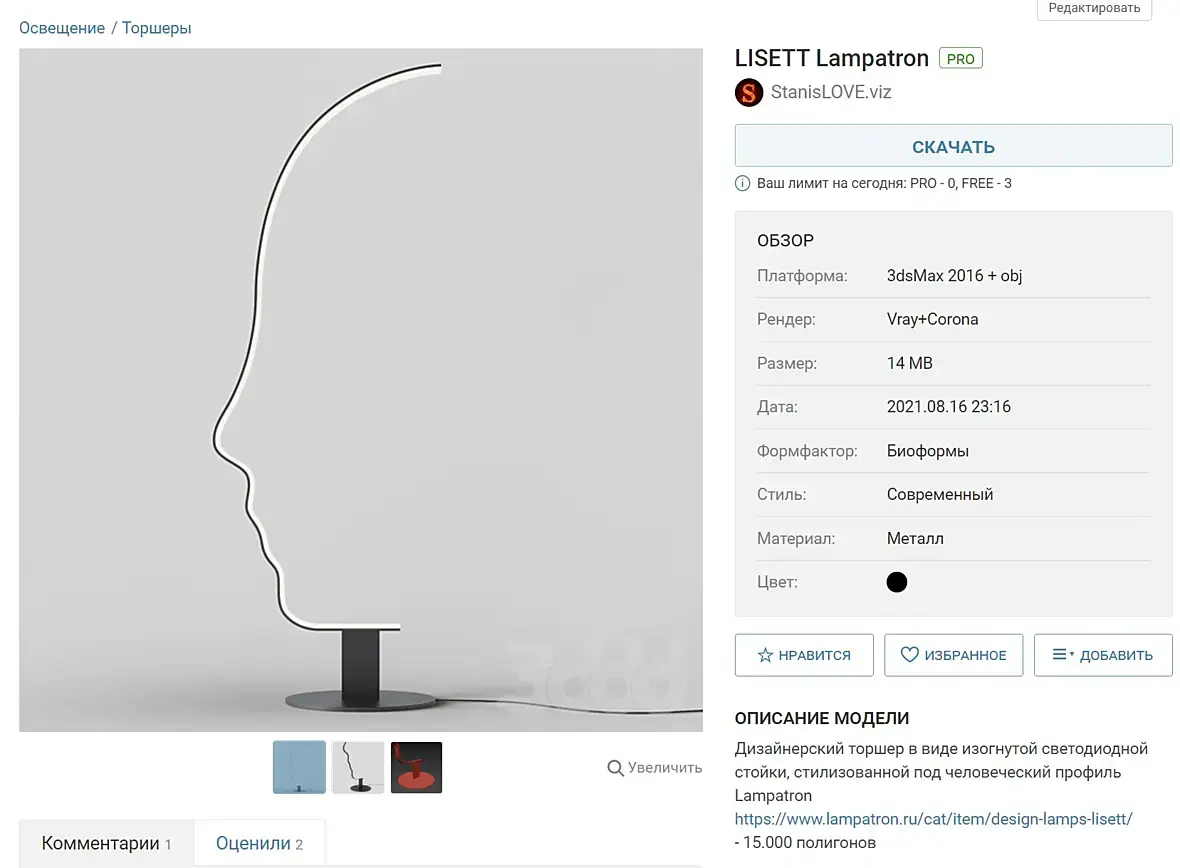1180x868 pixels.
Task: Open the red wireframe preview thumbnail
Action: coord(416,767)
